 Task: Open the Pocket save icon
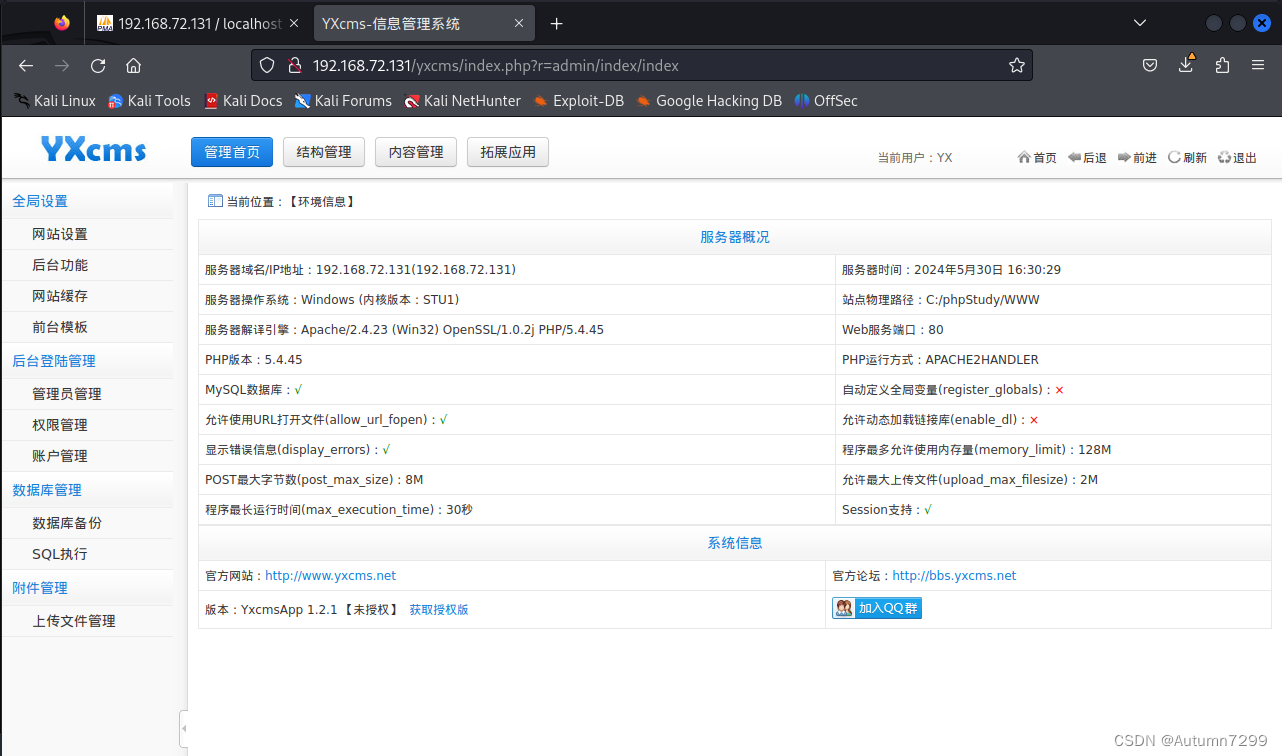1150,66
